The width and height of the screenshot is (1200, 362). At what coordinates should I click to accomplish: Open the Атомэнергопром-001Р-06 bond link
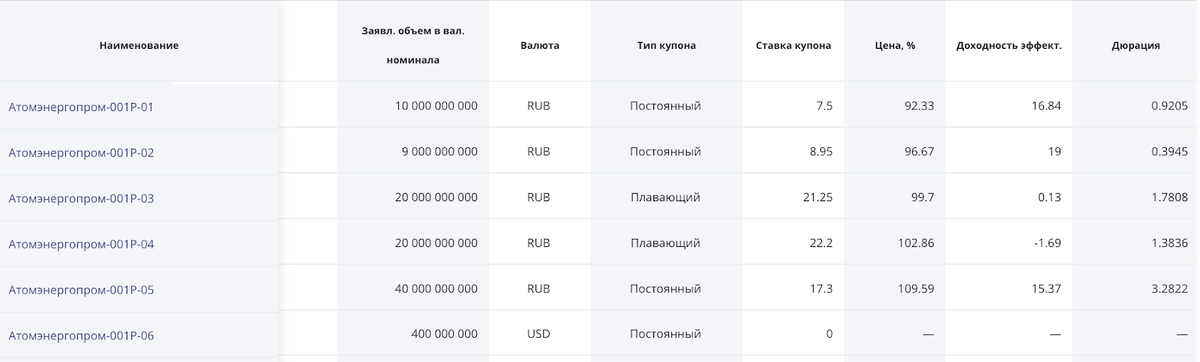tap(81, 336)
